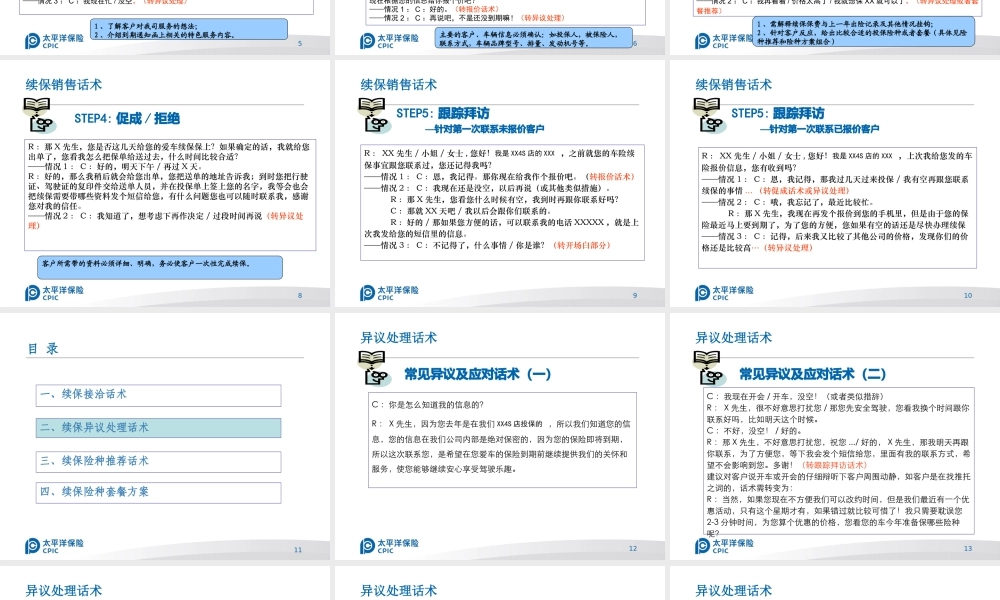1000x600 pixels.
Task: Click '异议处理话术' title on slide 12
Action: pyautogui.click(x=399, y=338)
